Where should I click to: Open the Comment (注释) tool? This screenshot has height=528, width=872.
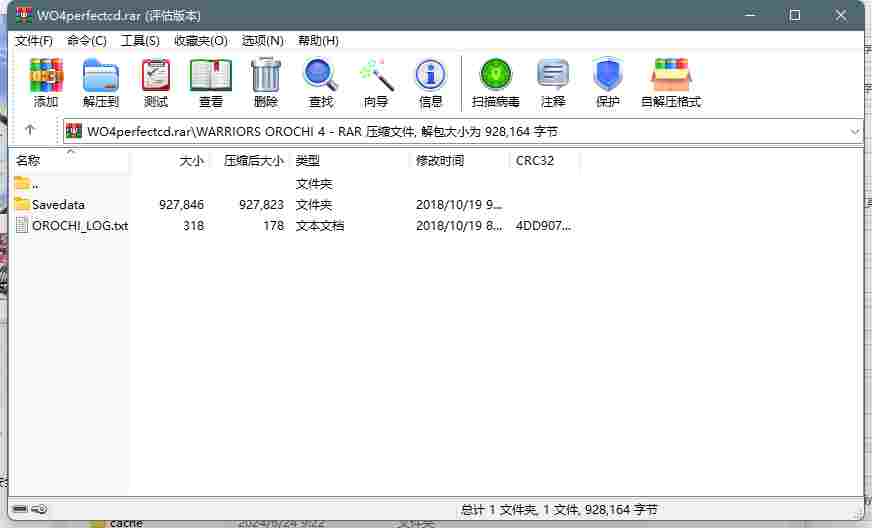[553, 75]
